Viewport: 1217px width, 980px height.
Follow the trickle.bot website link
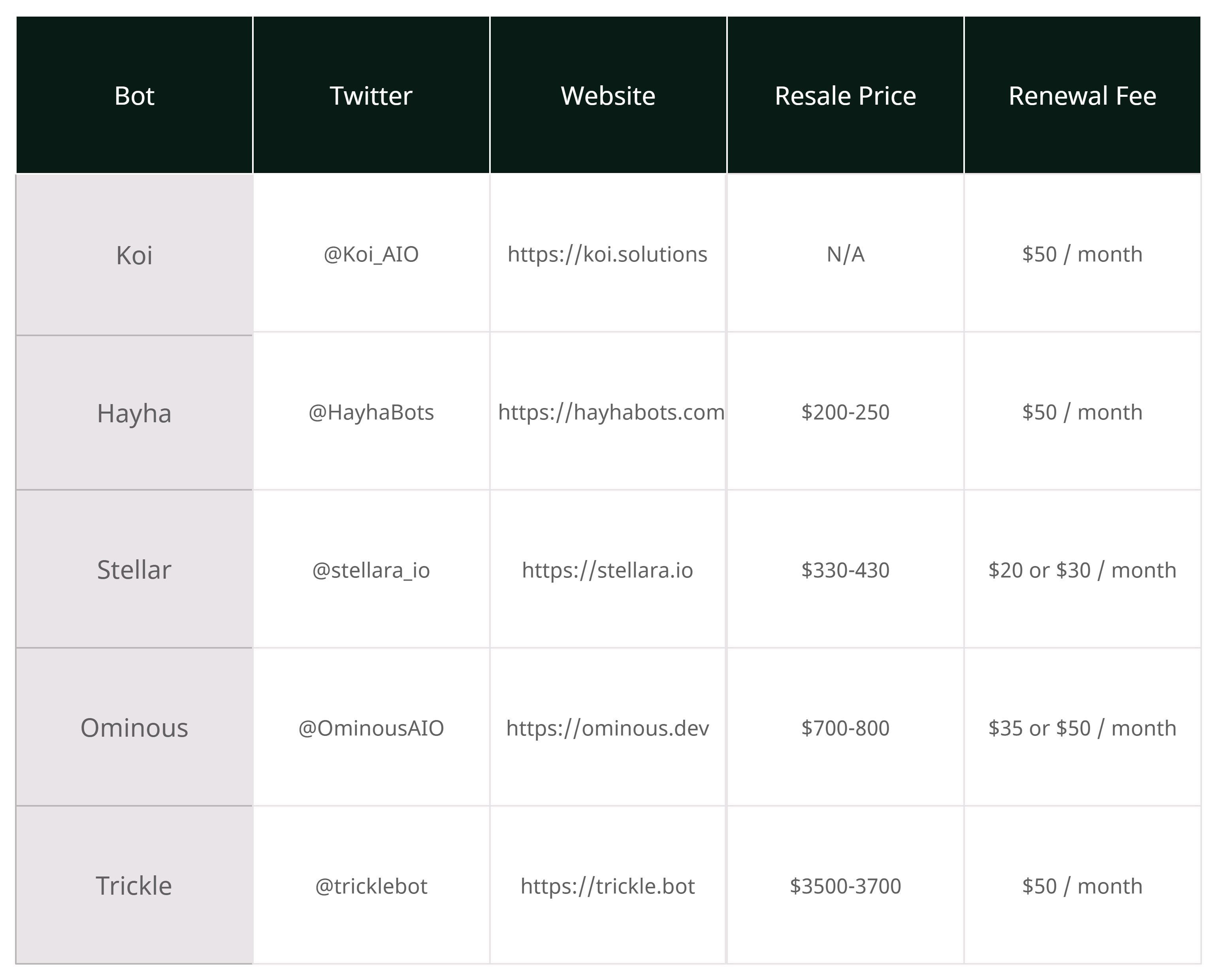coord(607,887)
